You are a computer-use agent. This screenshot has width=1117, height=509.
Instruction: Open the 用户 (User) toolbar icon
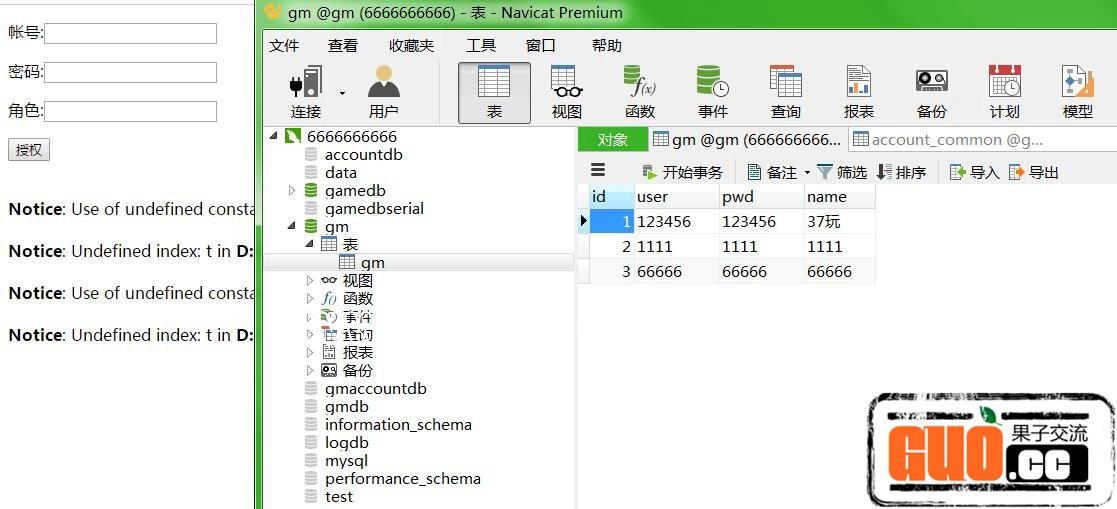[383, 92]
